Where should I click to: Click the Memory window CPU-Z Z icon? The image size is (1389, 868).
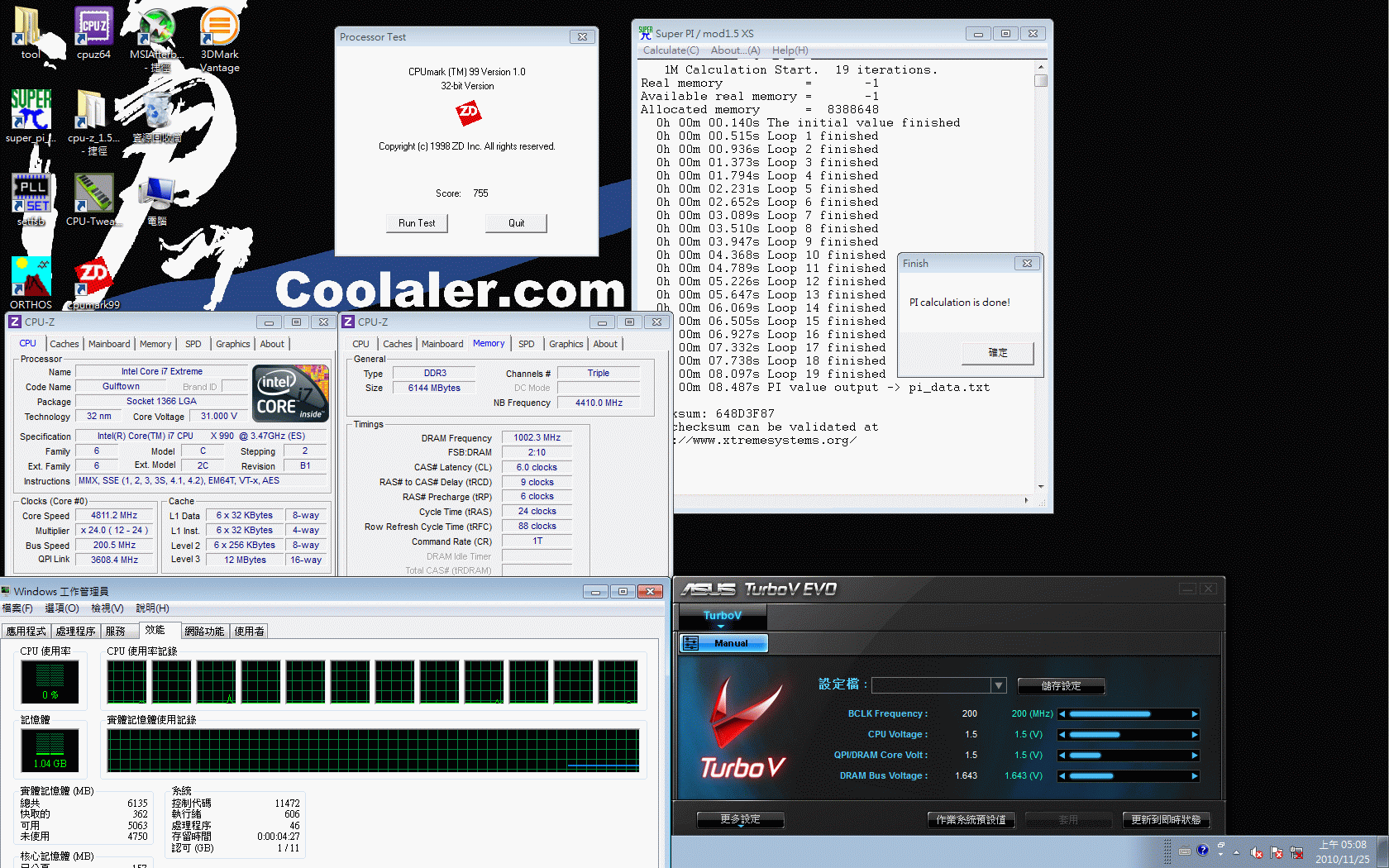[x=348, y=322]
